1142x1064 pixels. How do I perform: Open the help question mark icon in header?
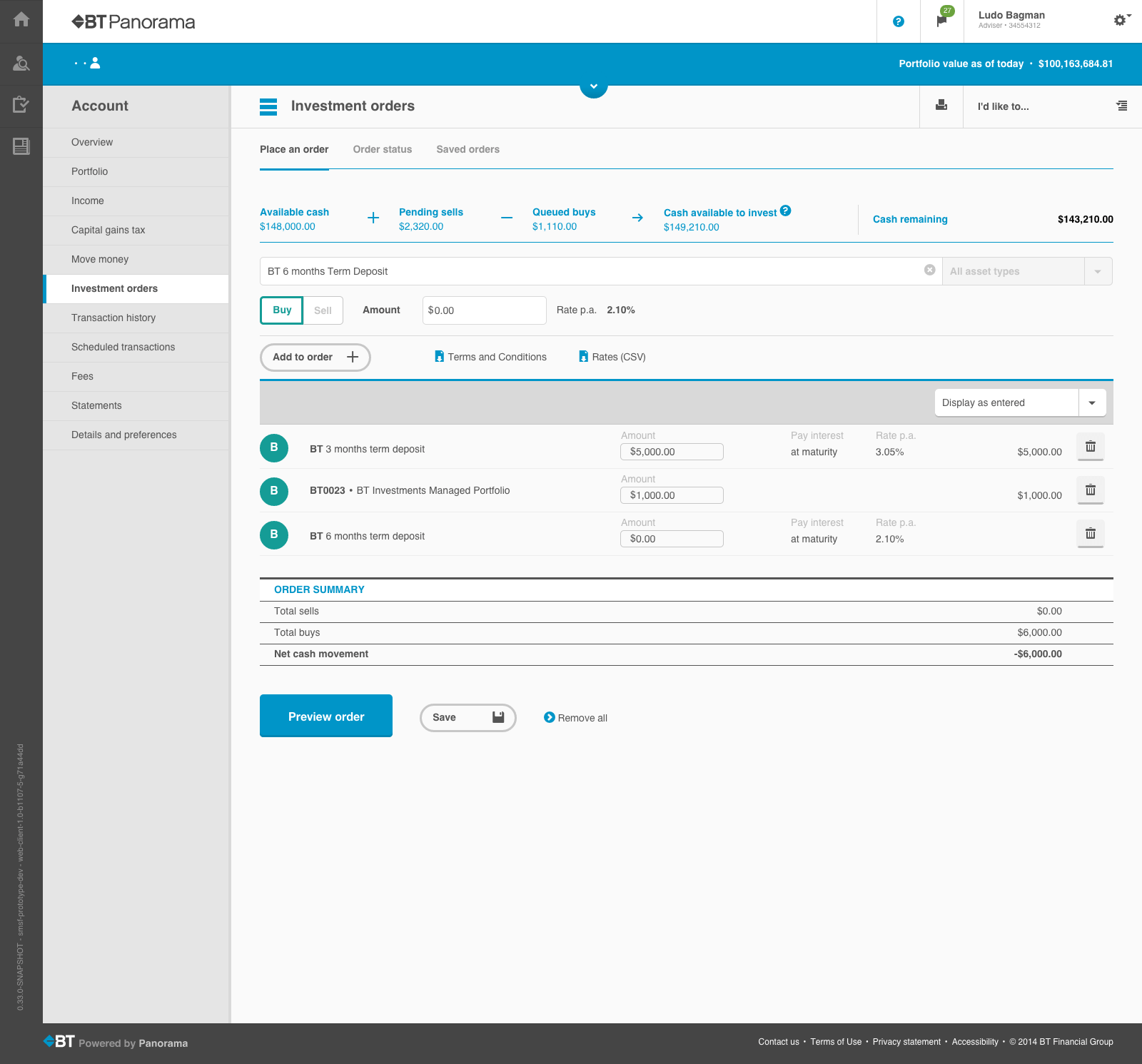(x=899, y=21)
